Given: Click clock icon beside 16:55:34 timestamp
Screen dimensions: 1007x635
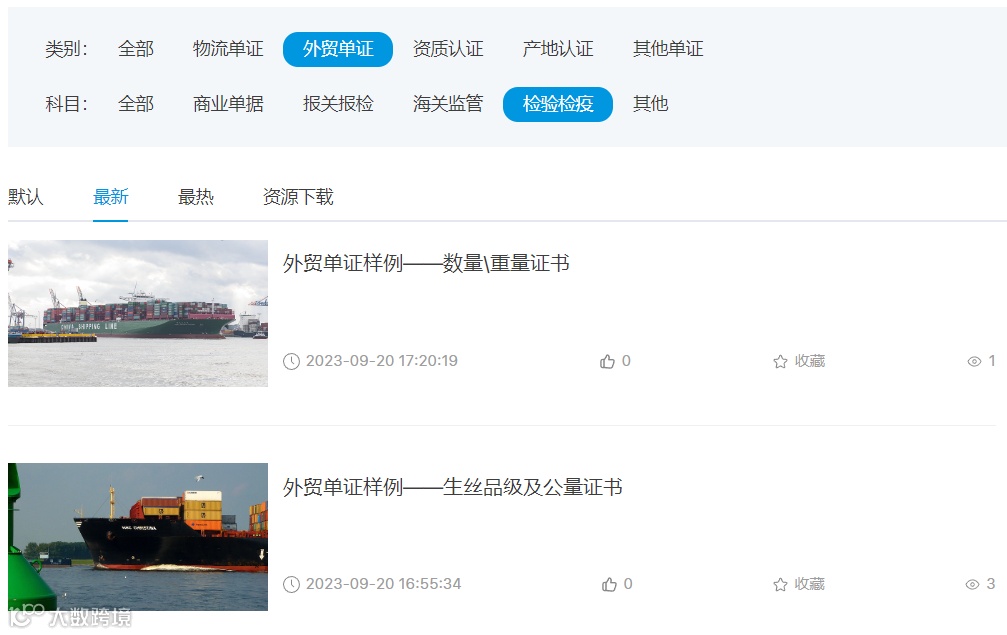Looking at the screenshot, I should [291, 584].
